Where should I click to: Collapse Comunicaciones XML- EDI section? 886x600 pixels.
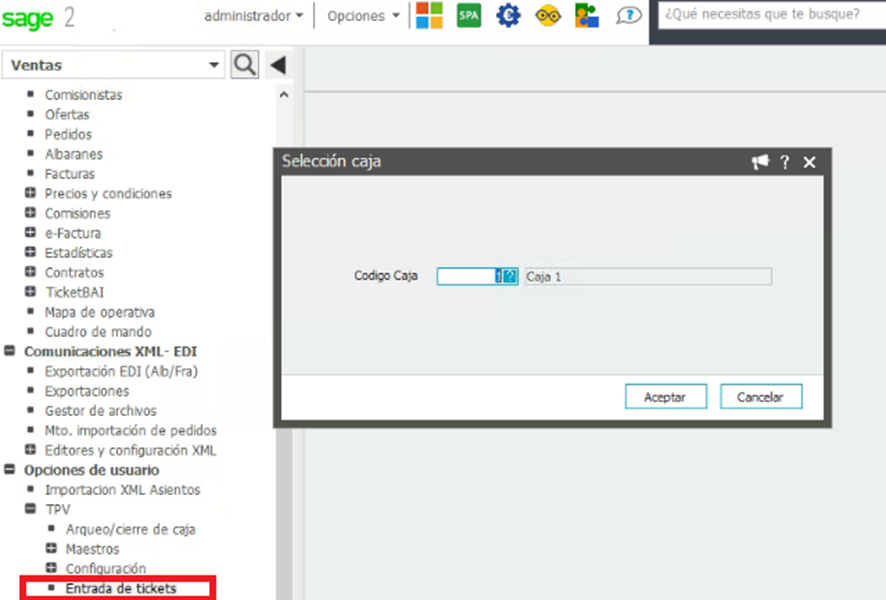tap(10, 351)
